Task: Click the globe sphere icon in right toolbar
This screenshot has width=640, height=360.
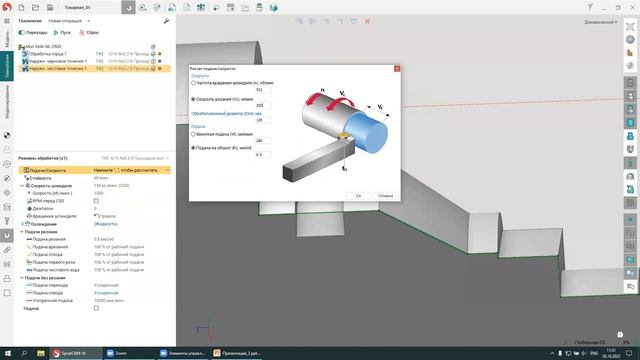Action: click(x=630, y=40)
